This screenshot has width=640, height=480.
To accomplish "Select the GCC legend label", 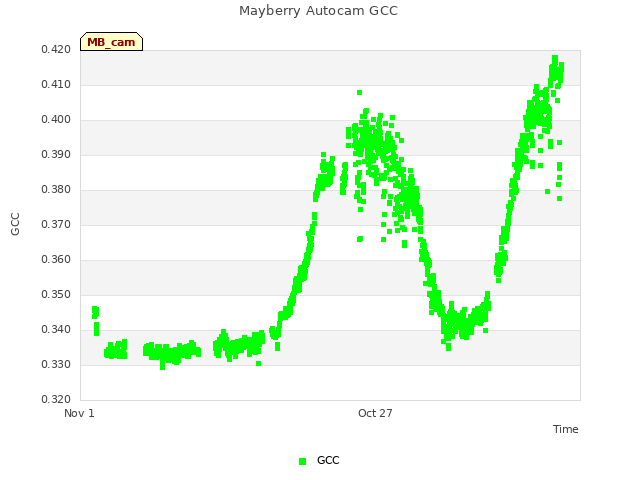I will pos(328,460).
